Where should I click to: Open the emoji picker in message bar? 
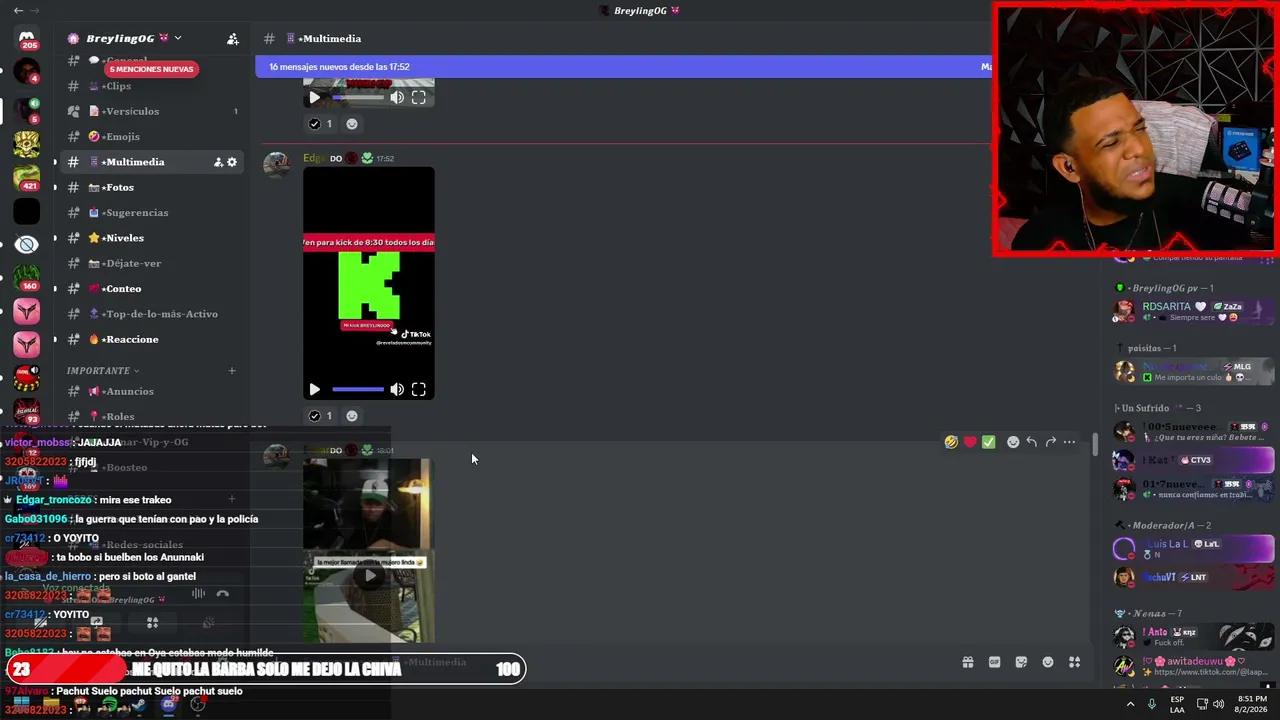click(1048, 662)
